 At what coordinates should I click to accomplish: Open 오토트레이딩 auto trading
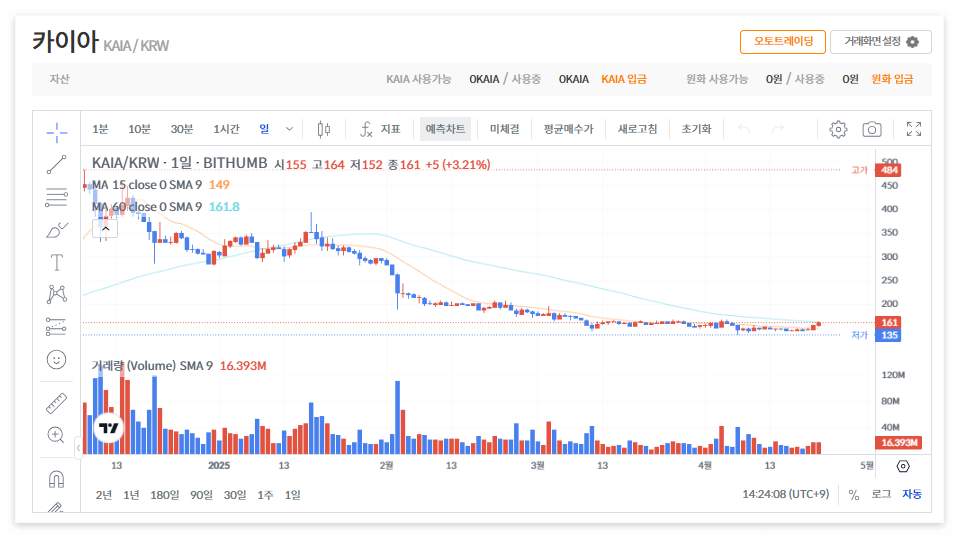coord(783,42)
